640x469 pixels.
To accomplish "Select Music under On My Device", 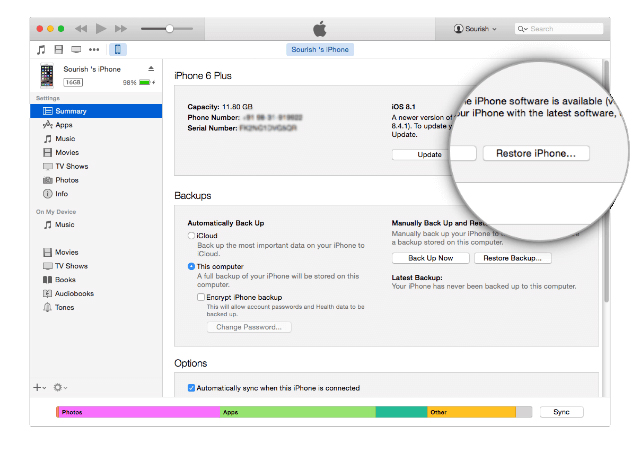I will (96, 224).
